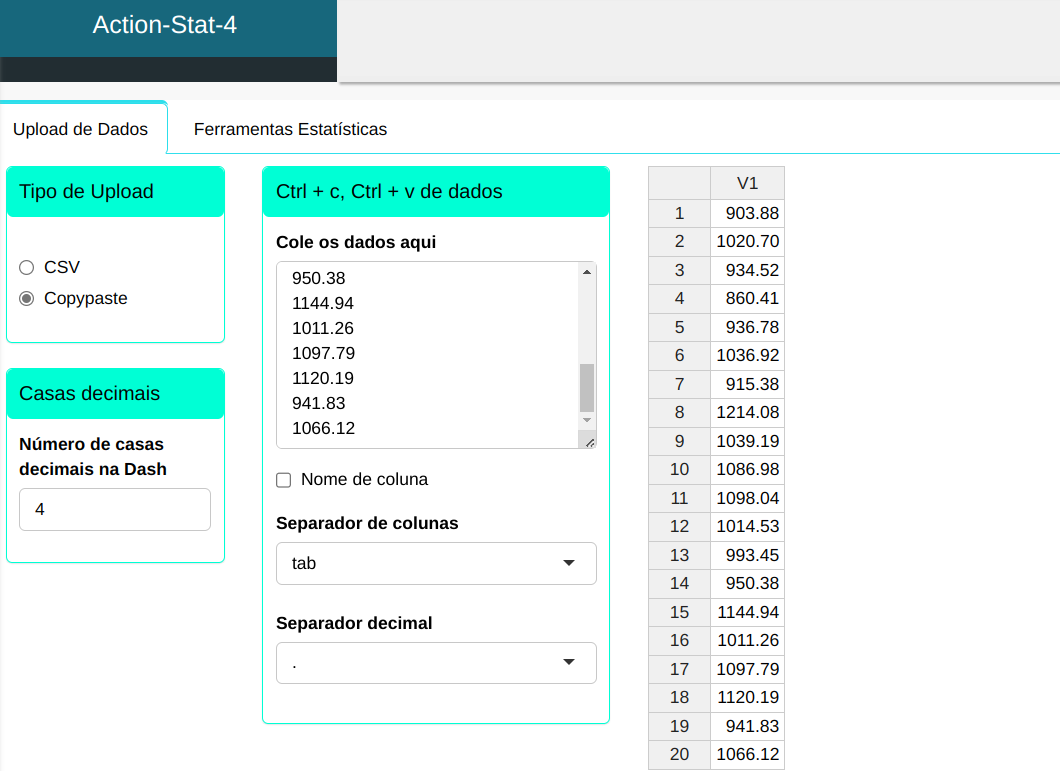Click the Action-Stat-4 app title
Screen dimensions: 1060x771
(x=165, y=25)
